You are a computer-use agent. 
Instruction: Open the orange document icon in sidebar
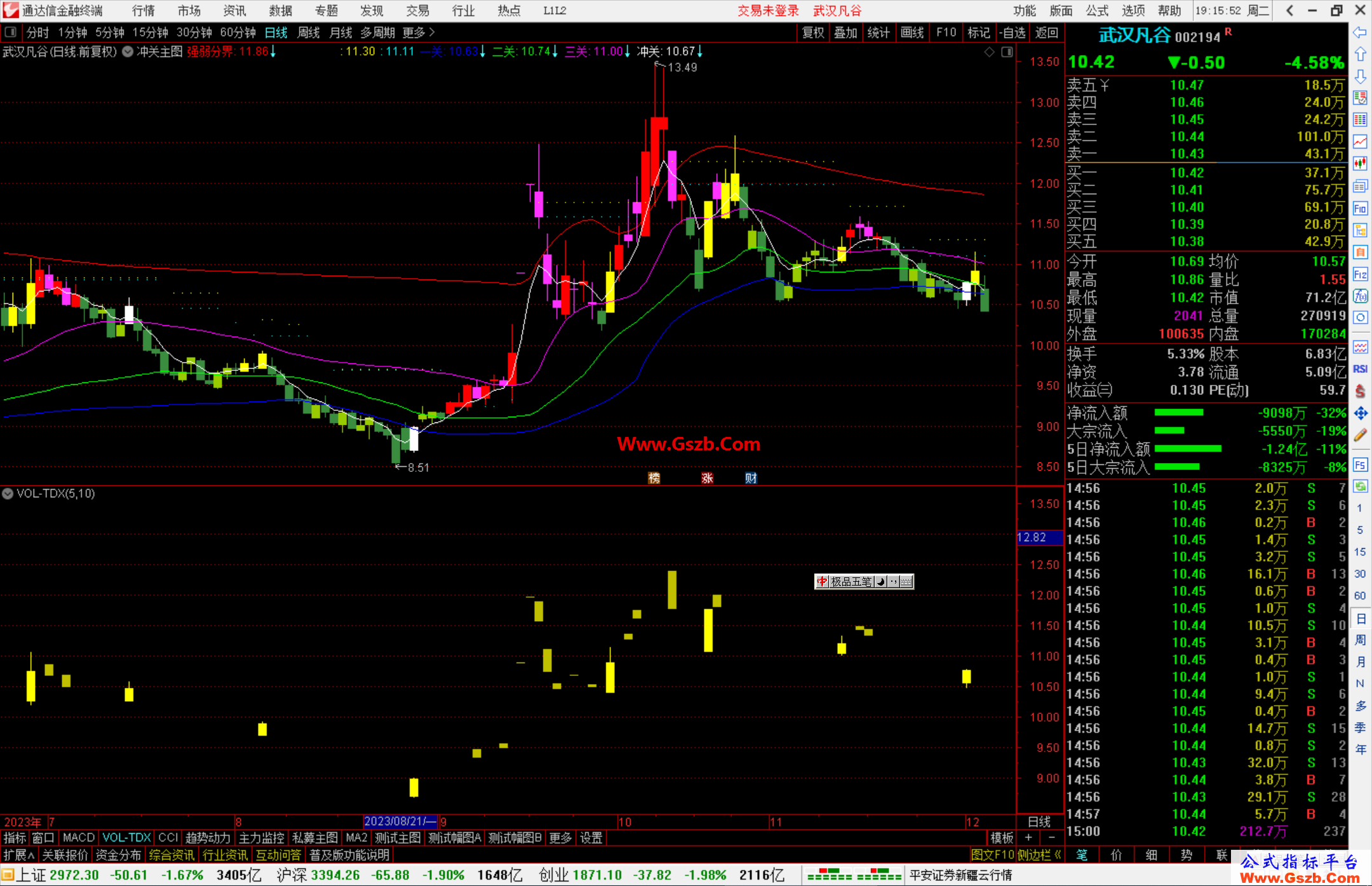click(1360, 252)
